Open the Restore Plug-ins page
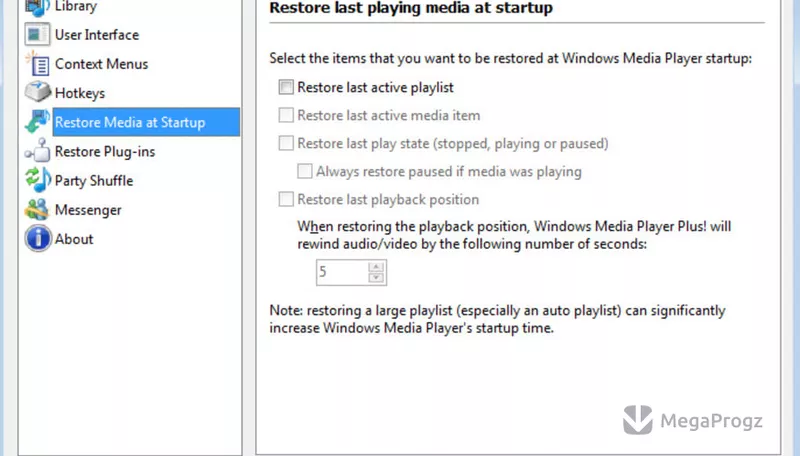Screen dimensions: 800x456 point(105,151)
